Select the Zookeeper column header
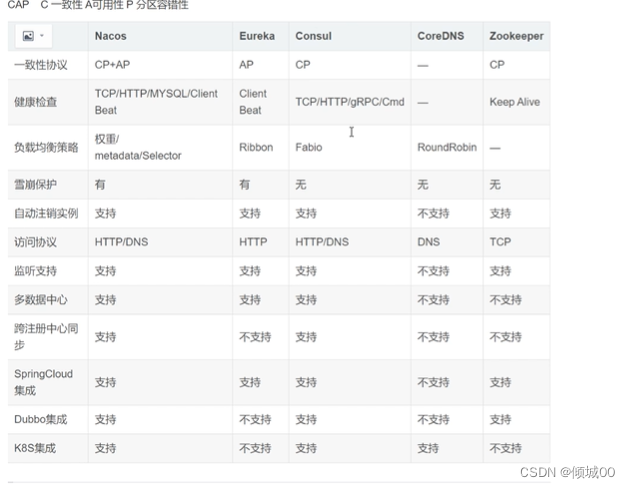This screenshot has width=630, height=488. click(516, 36)
